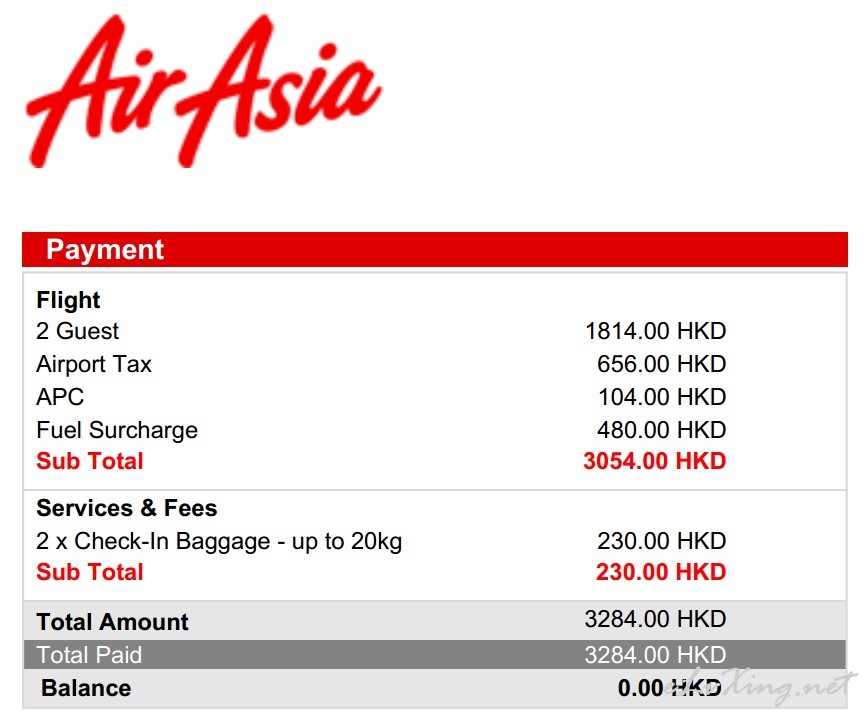Select the Flight section heading
Screen dimensions: 868x719
[68, 300]
